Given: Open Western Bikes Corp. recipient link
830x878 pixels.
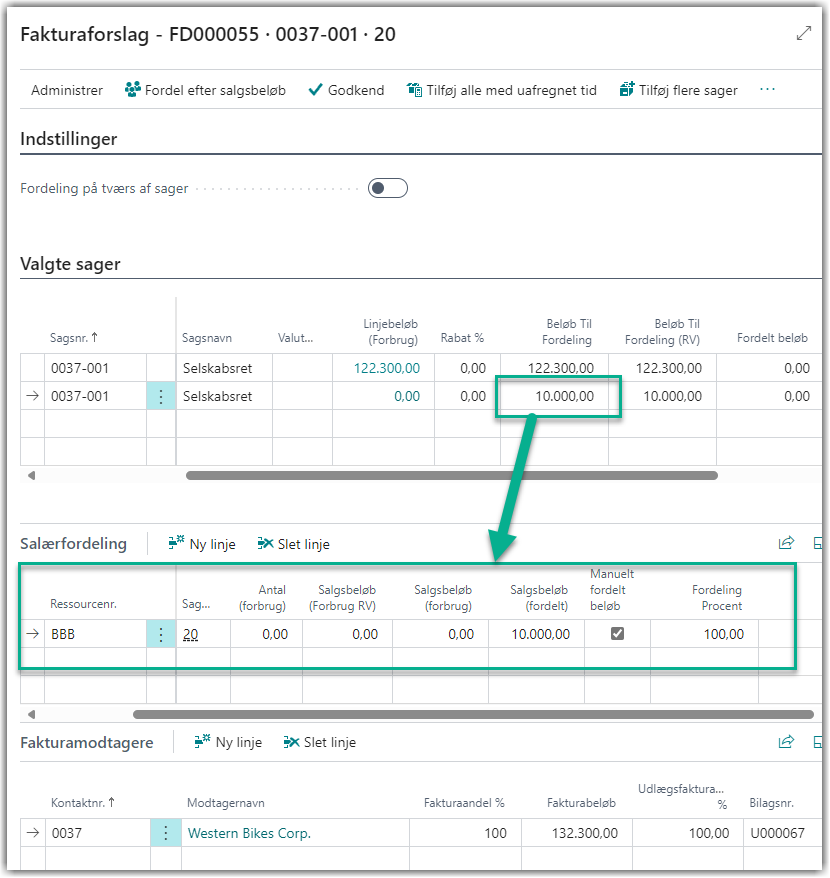Looking at the screenshot, I should 249,833.
